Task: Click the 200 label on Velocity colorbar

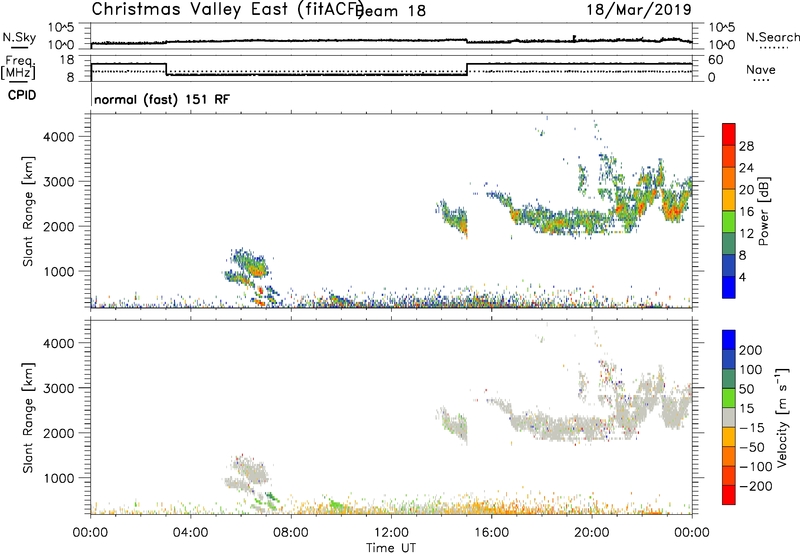Action: pos(751,350)
